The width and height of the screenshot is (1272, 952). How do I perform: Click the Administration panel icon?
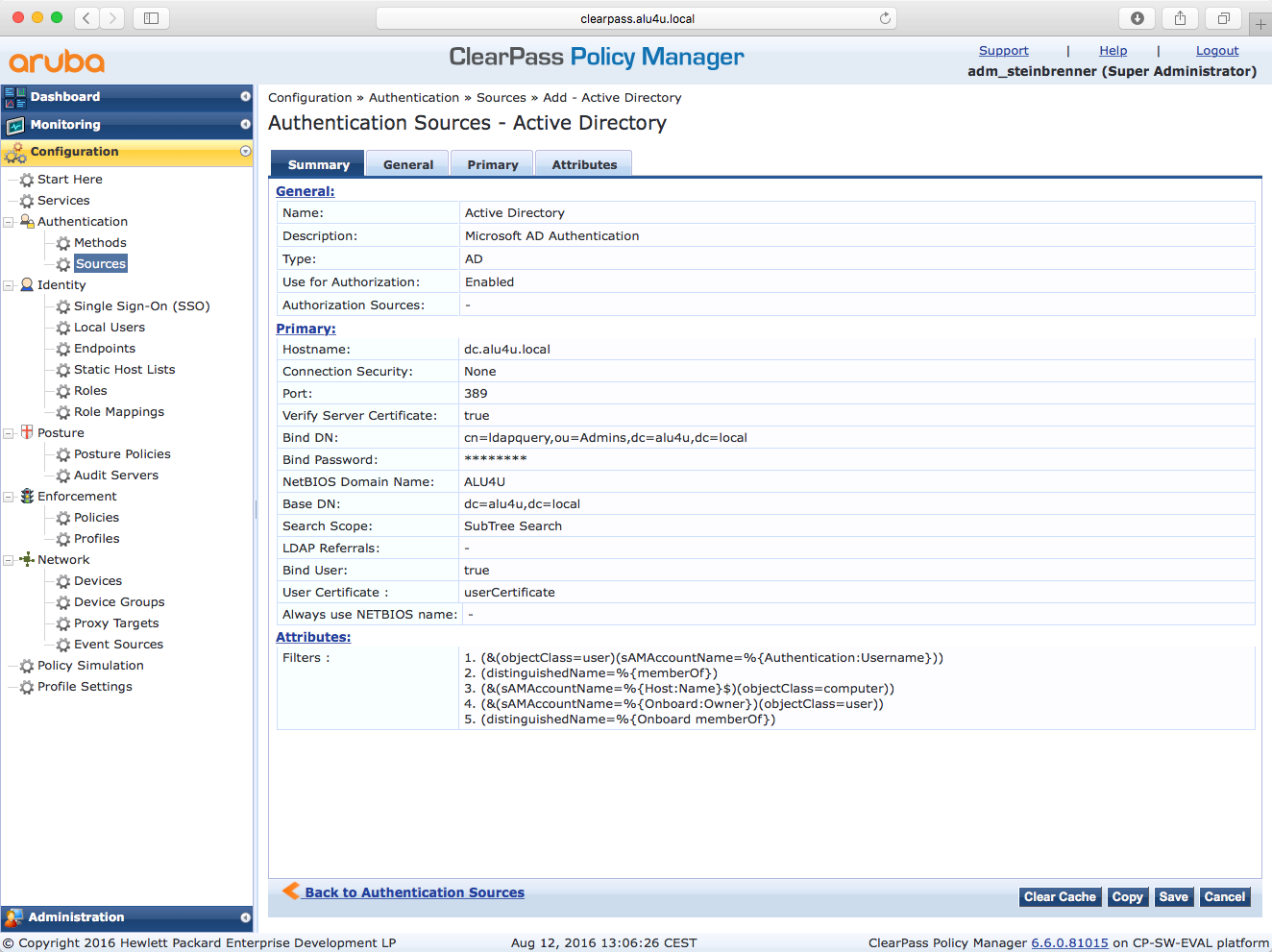(13, 917)
